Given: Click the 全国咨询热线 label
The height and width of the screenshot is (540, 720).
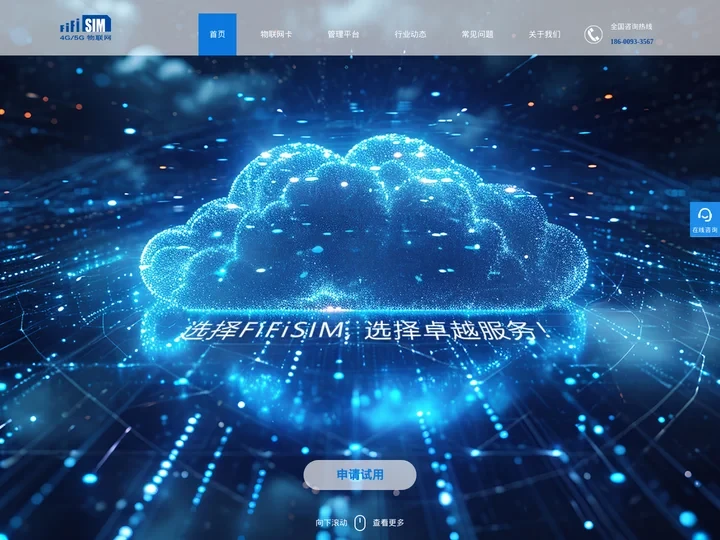Looking at the screenshot, I should click(631, 27).
